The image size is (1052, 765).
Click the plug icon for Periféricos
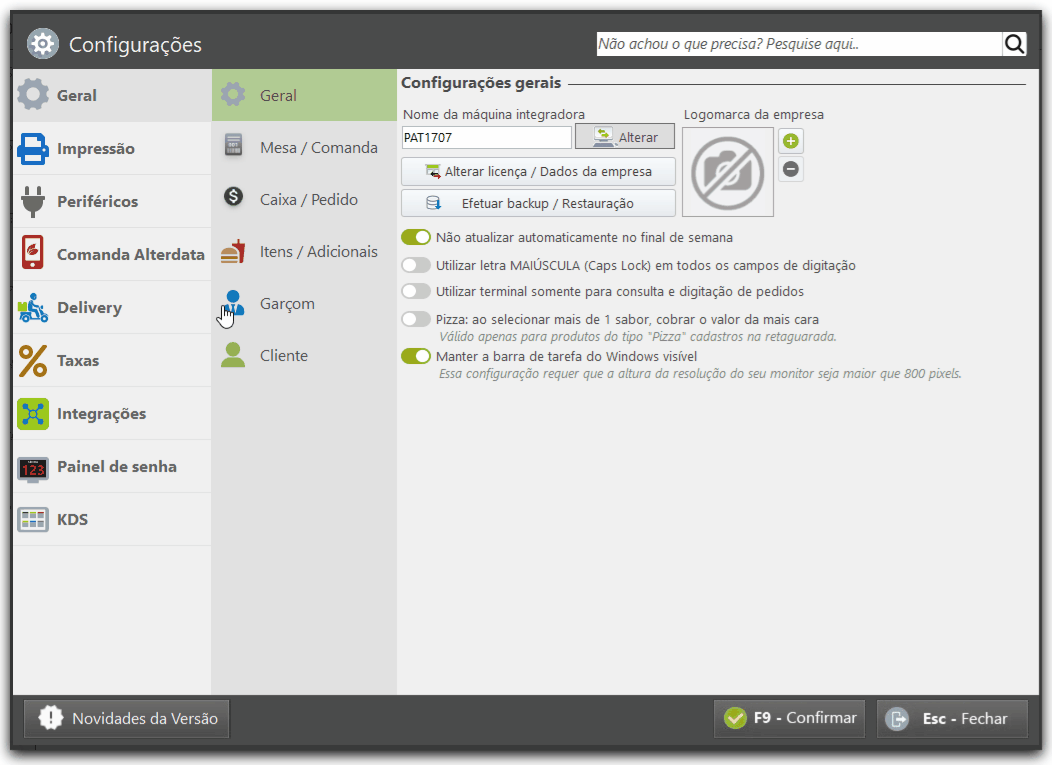[33, 201]
